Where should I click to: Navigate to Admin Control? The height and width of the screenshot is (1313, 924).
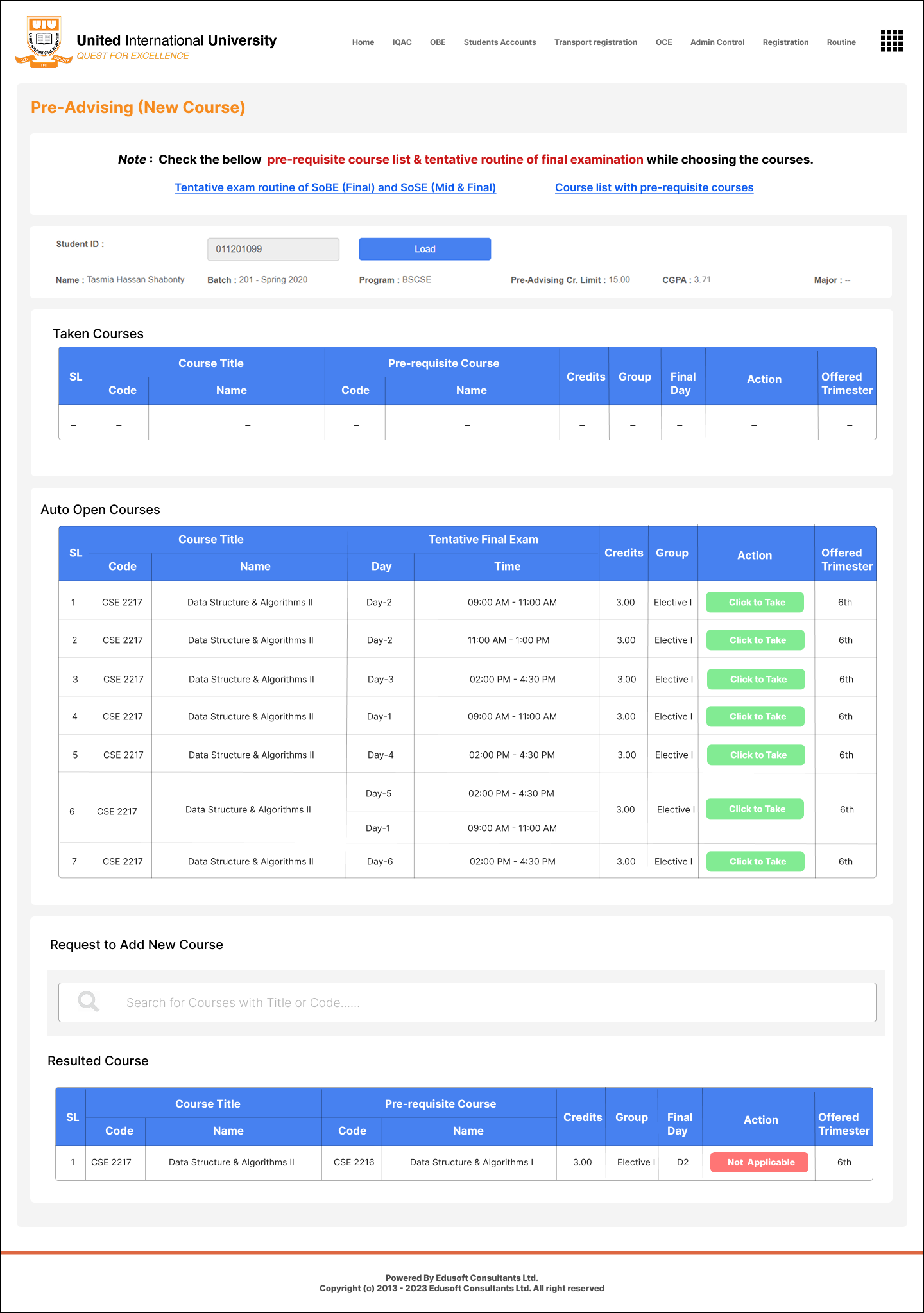717,42
